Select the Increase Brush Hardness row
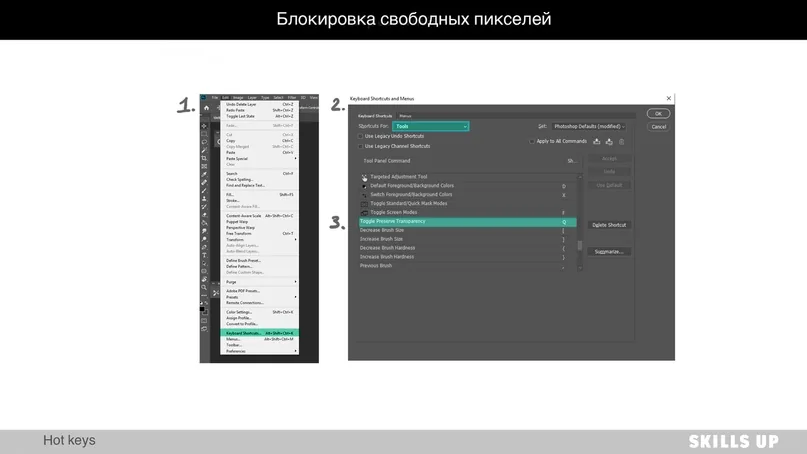807x454 pixels. 467,257
